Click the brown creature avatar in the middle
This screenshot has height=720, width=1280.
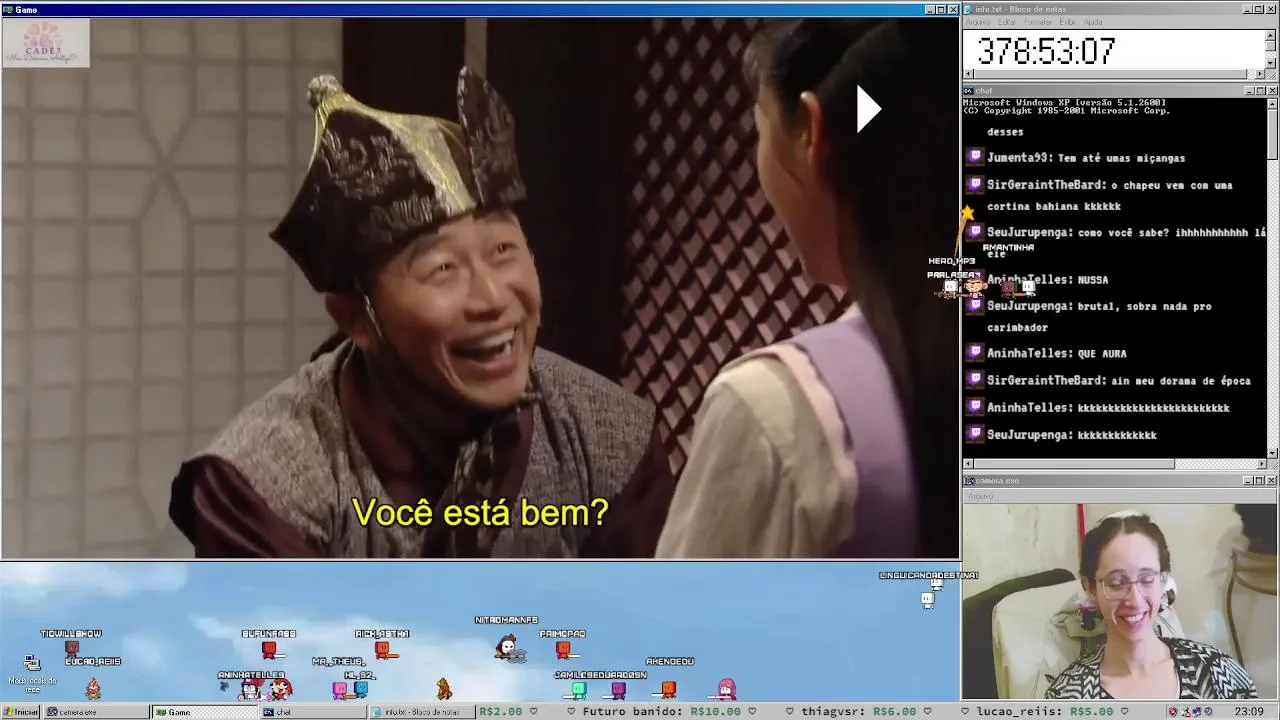[444, 688]
